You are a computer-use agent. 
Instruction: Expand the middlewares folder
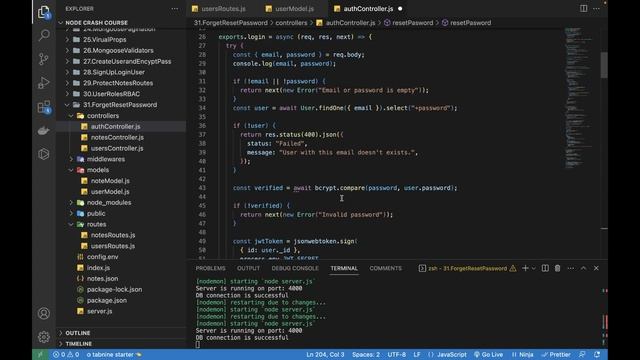[x=121, y=159]
